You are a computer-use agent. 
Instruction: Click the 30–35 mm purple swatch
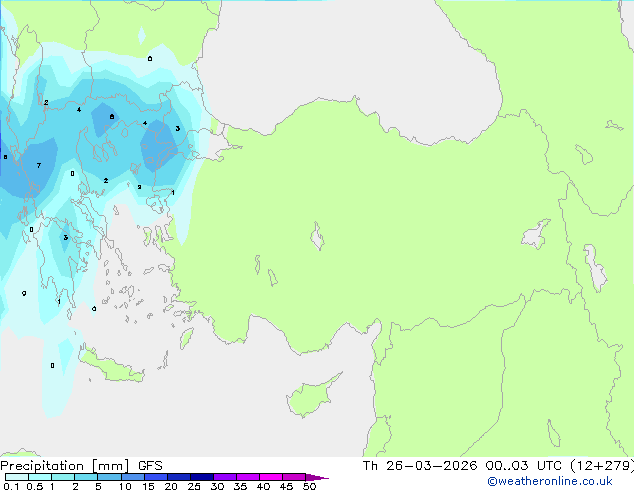(x=225, y=477)
